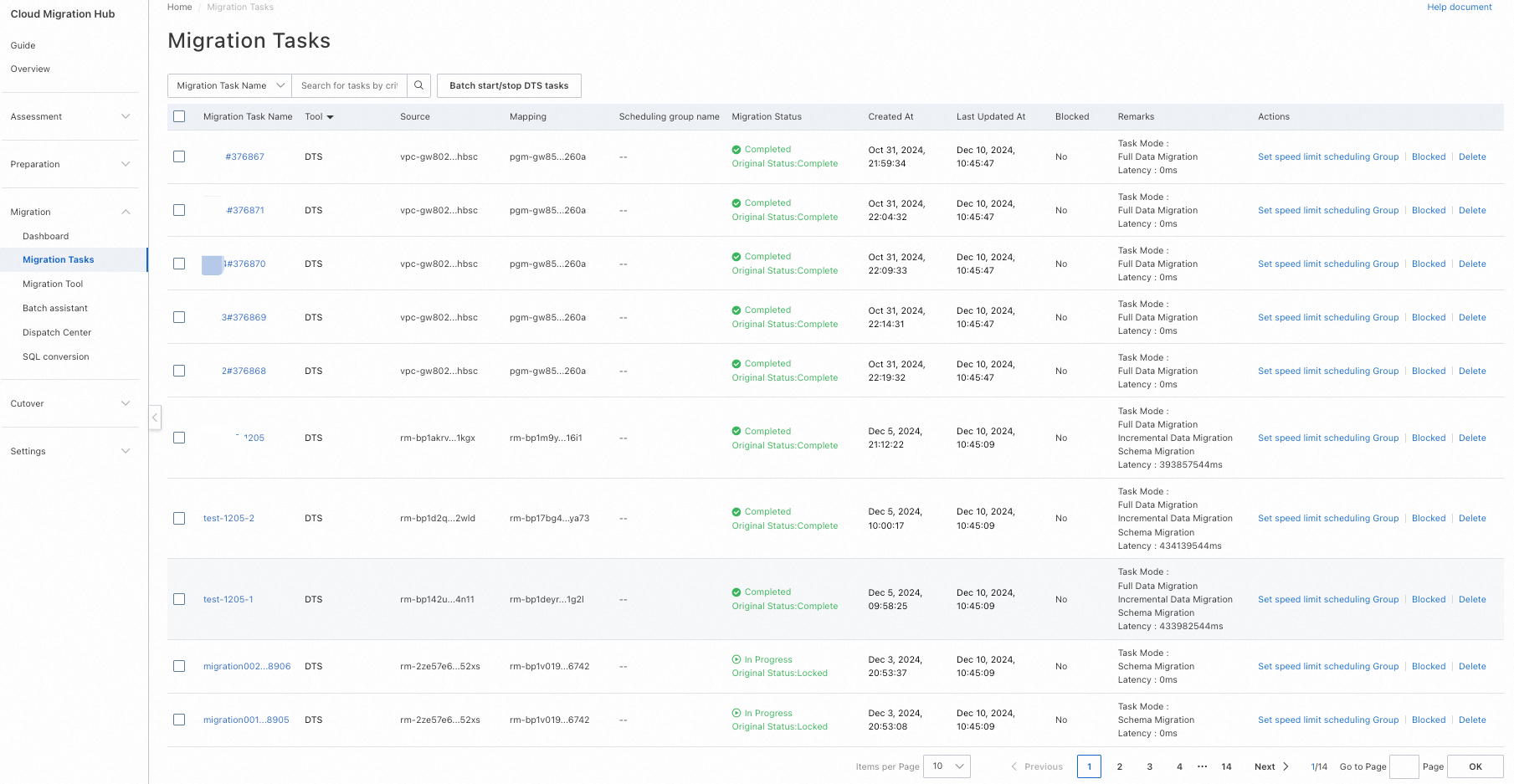
Task: Go to Dashboard in sidebar
Action: (x=46, y=236)
